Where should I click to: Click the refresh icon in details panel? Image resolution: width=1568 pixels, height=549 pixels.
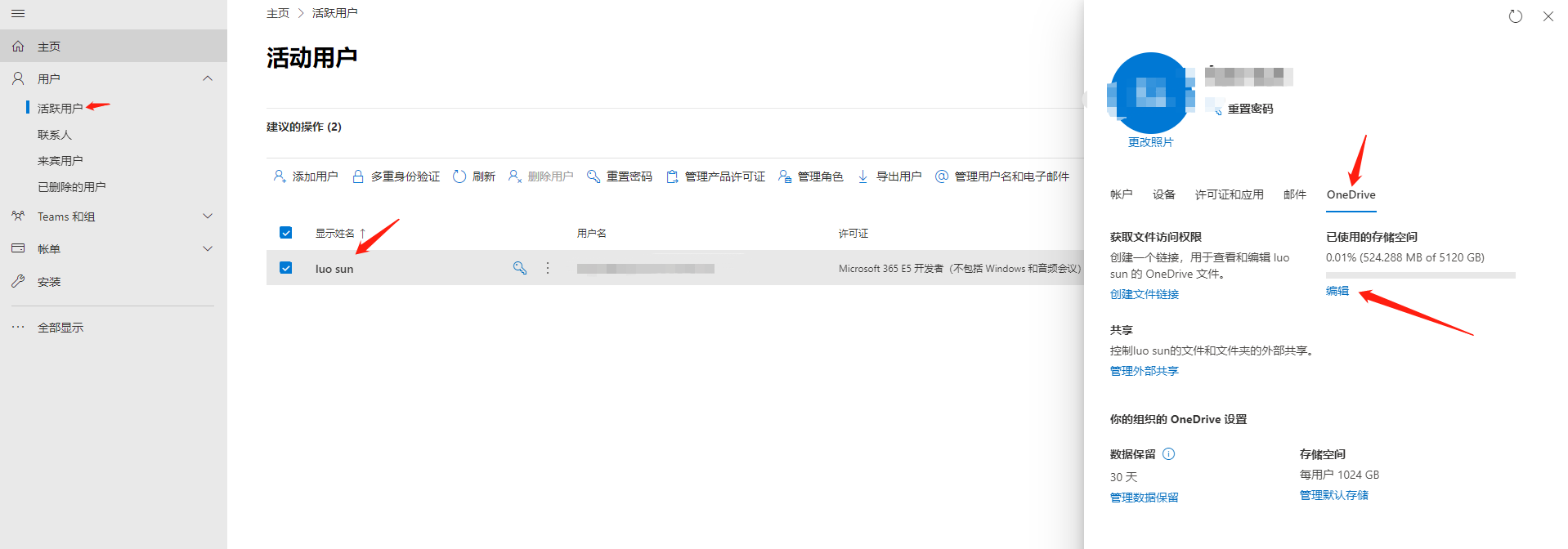coord(1515,16)
